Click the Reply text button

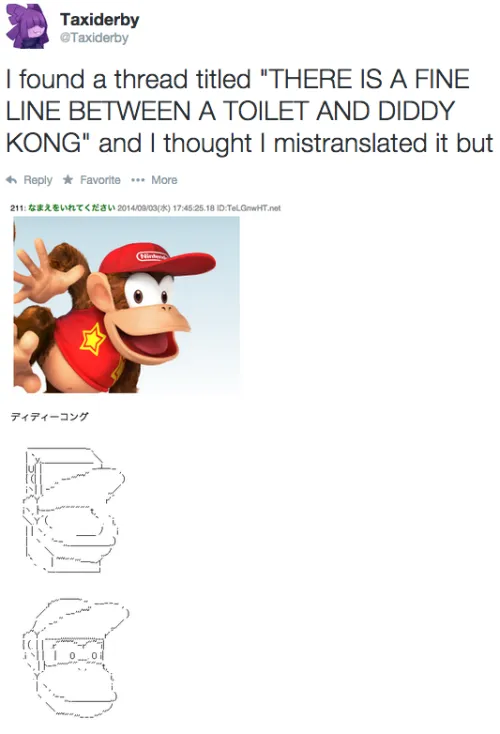(38, 180)
